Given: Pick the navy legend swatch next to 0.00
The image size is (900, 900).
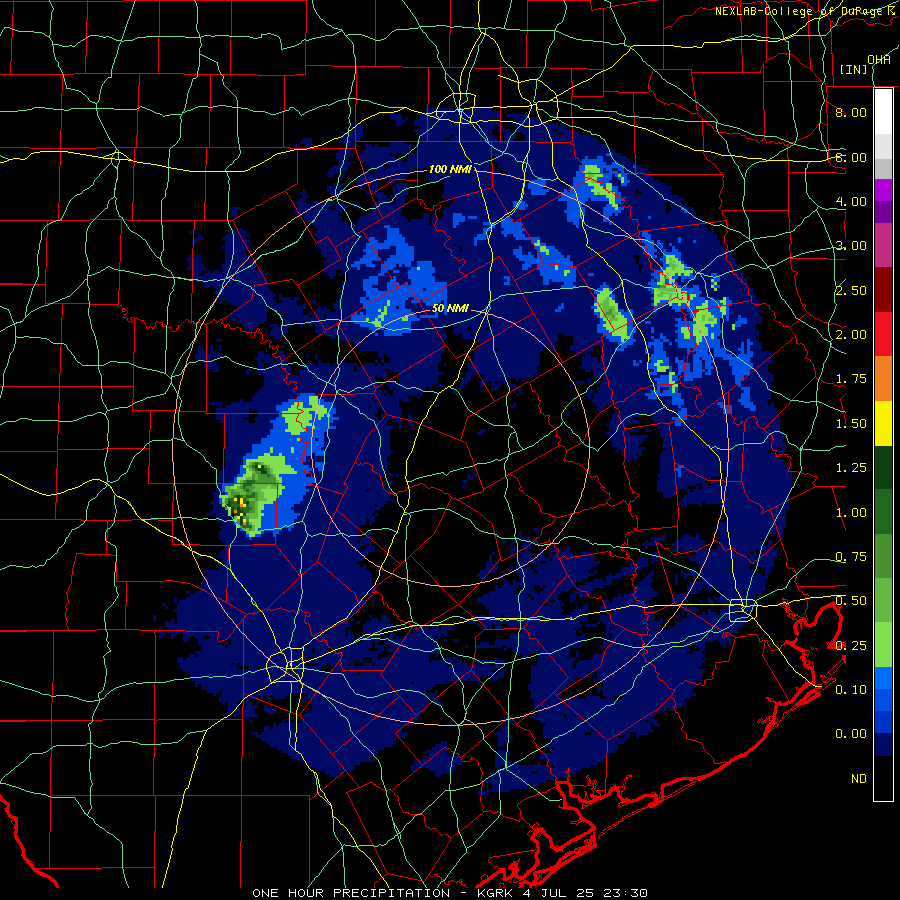Looking at the screenshot, I should pyautogui.click(x=883, y=745).
